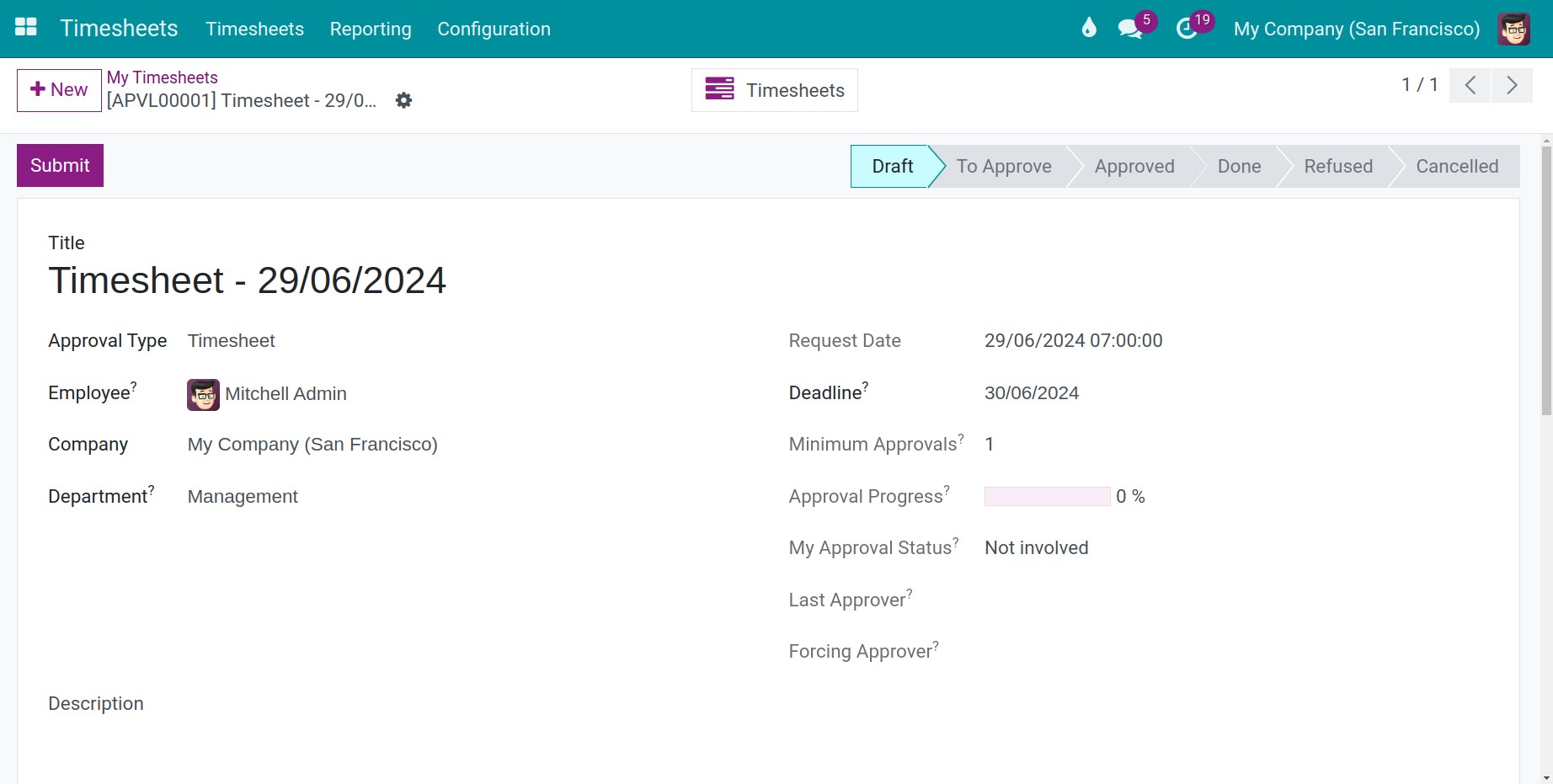Image resolution: width=1553 pixels, height=784 pixels.
Task: Click the record name [APVL00001] breadcrumb
Action: click(x=241, y=101)
